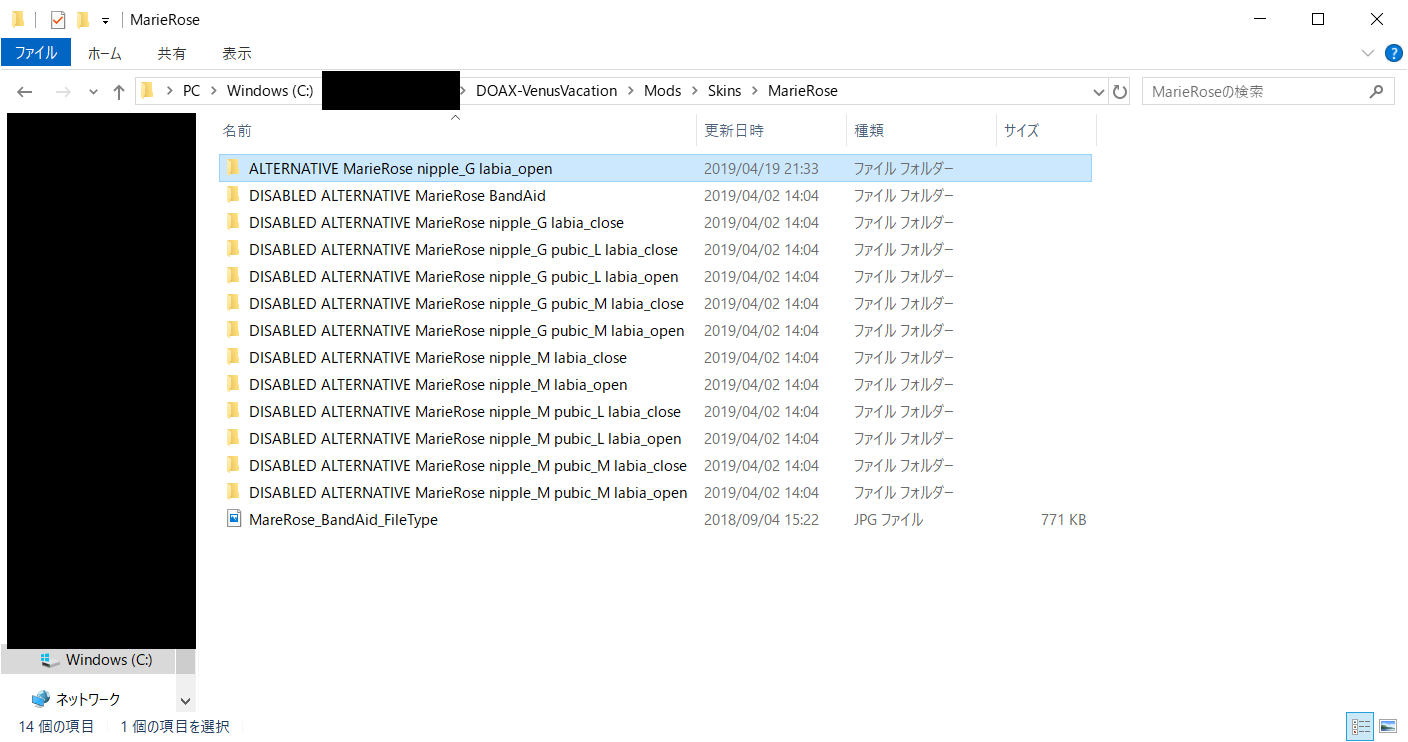Open the 表示 ribbon tab

click(x=237, y=53)
